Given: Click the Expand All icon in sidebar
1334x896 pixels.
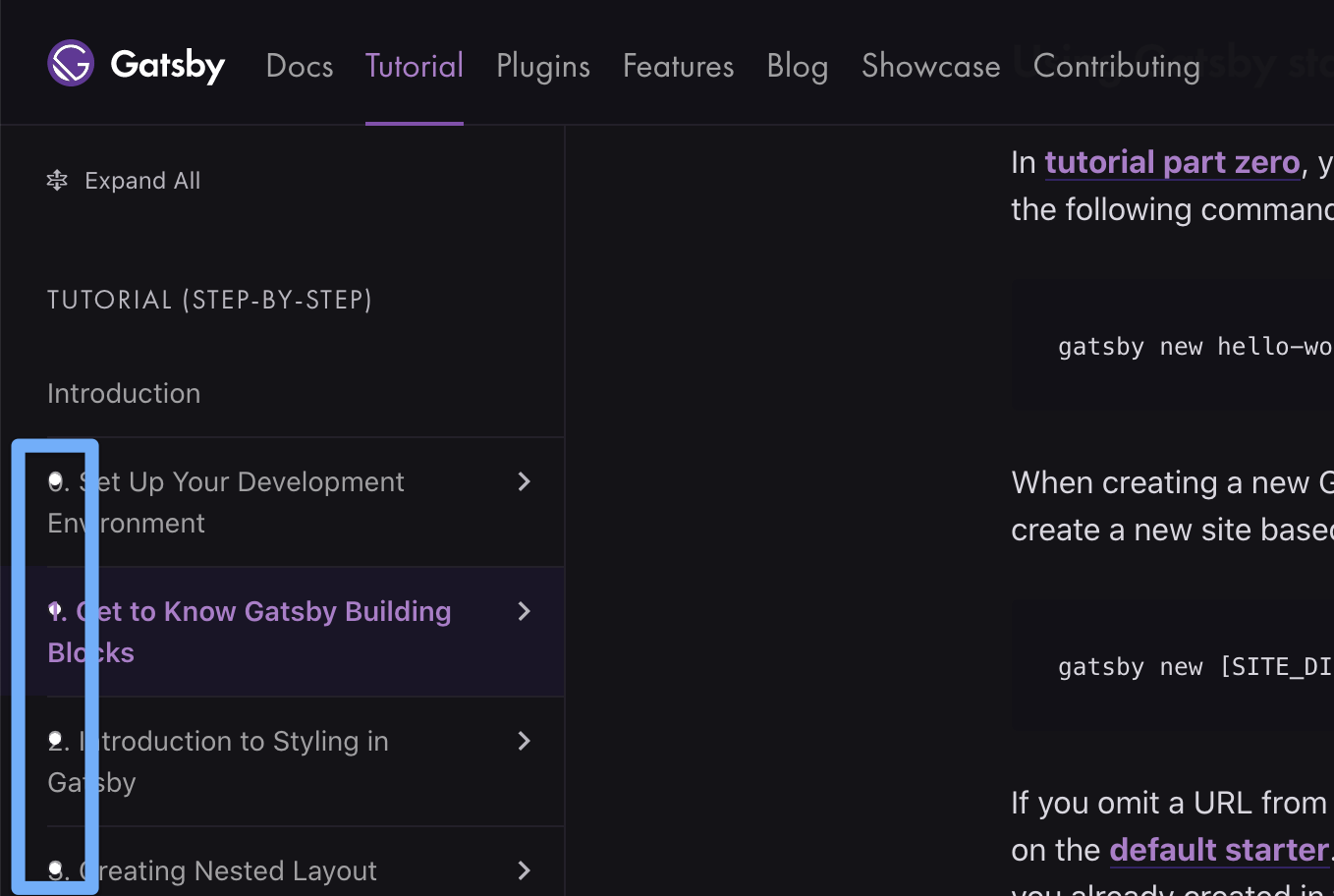Looking at the screenshot, I should pyautogui.click(x=57, y=180).
